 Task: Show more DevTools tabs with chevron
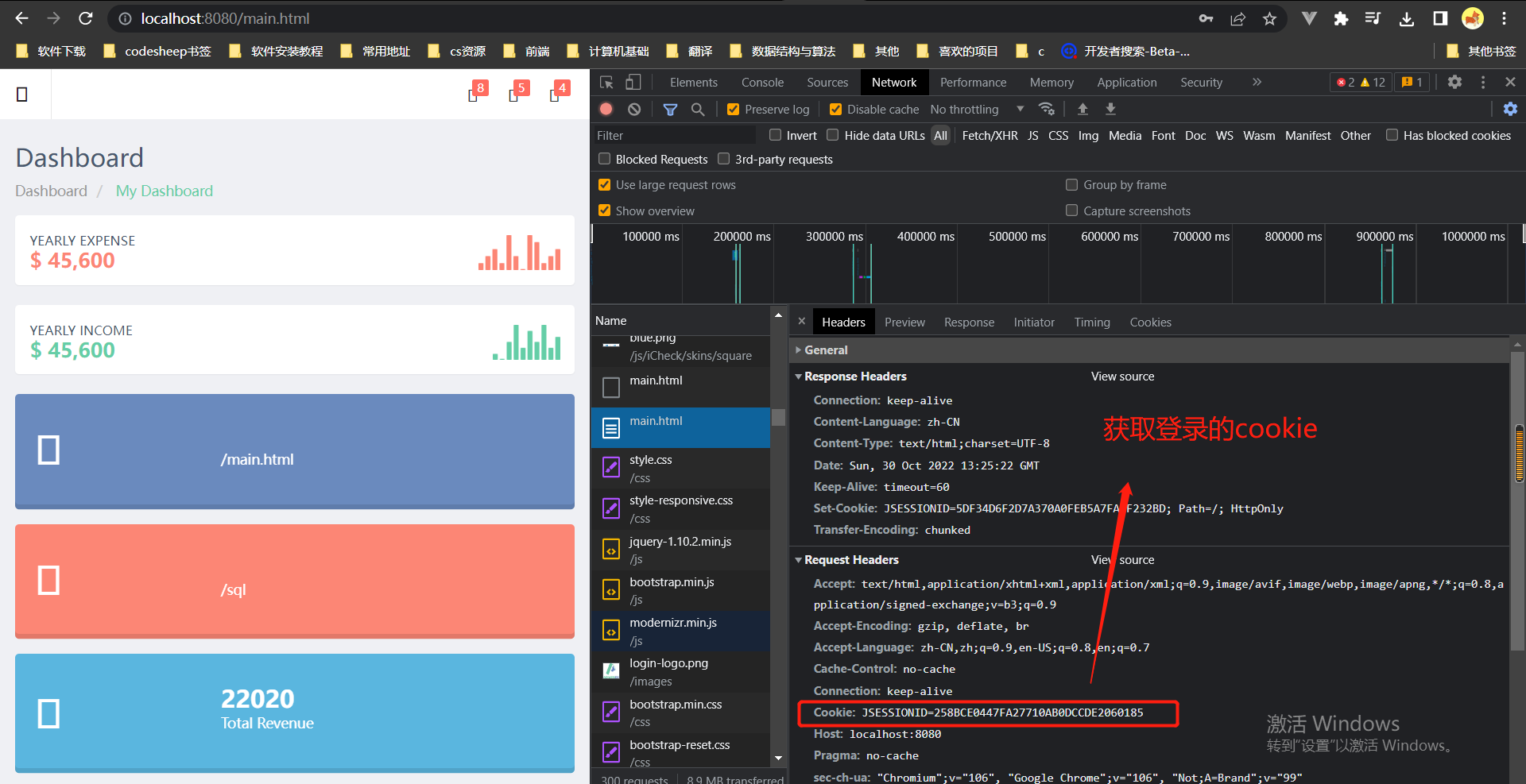pos(1257,82)
